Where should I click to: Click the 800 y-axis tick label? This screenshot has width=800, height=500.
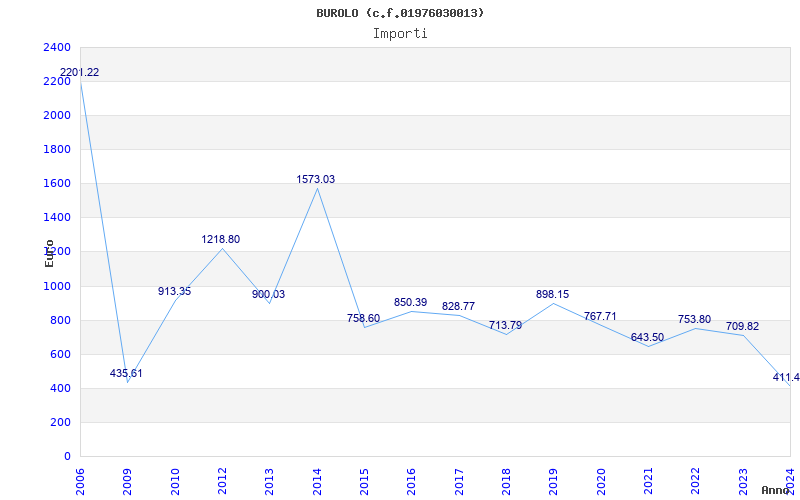coord(60,320)
